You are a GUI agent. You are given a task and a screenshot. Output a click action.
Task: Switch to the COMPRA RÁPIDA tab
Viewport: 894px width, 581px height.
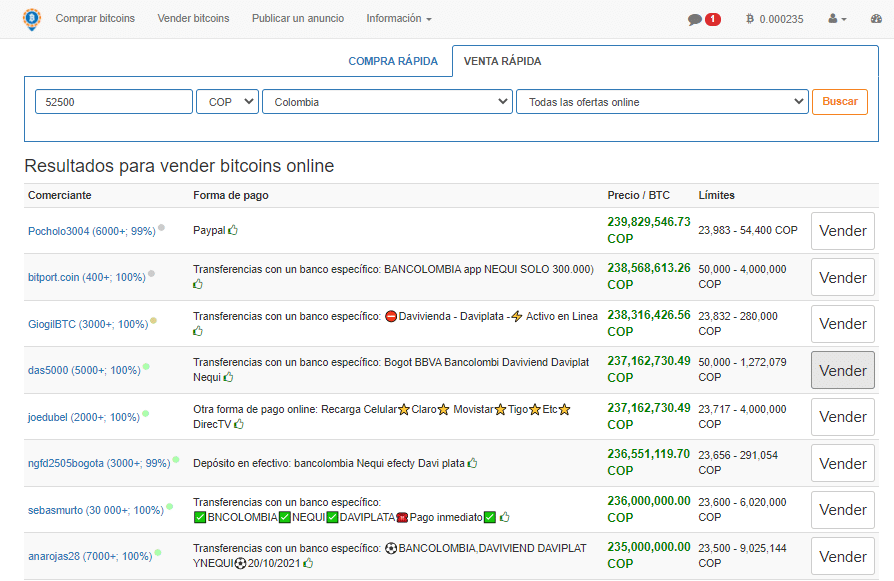tap(393, 61)
